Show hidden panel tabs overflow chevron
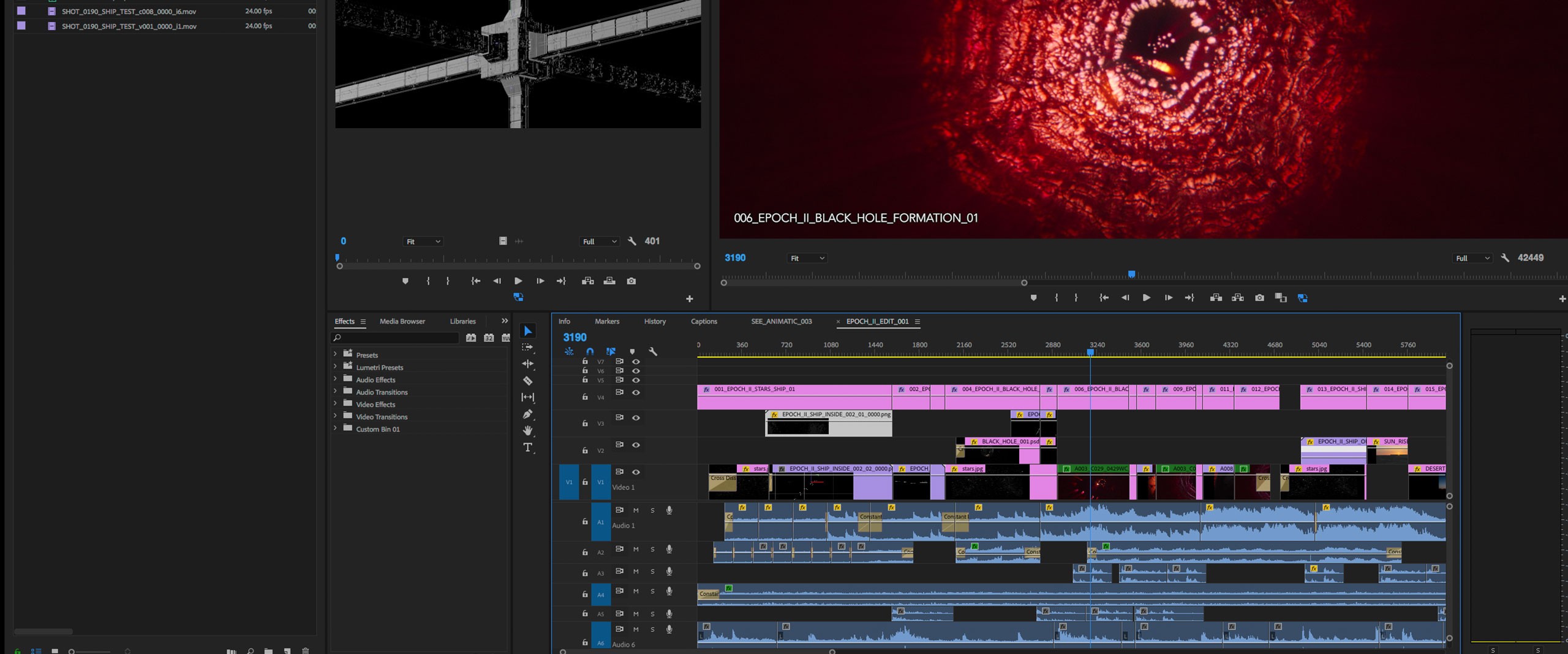 504,321
